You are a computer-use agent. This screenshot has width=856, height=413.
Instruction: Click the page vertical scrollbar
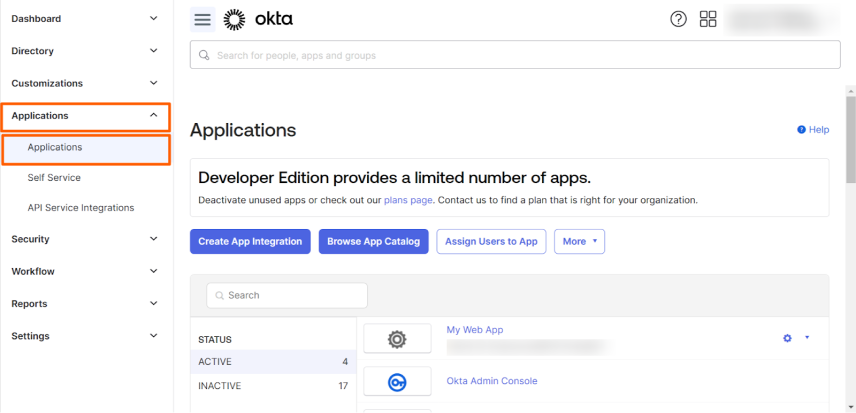[851, 139]
